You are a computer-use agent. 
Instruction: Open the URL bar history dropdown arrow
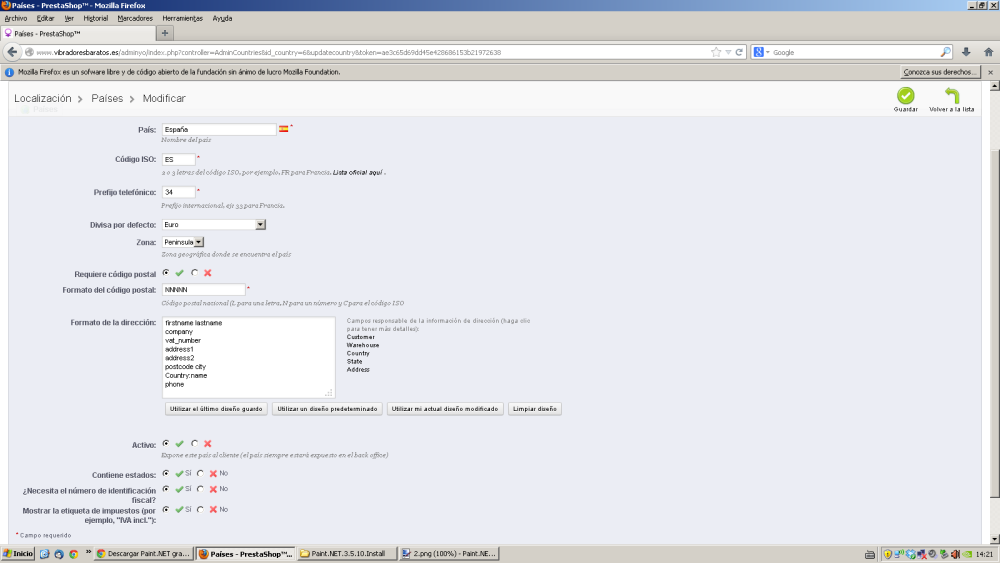point(728,52)
